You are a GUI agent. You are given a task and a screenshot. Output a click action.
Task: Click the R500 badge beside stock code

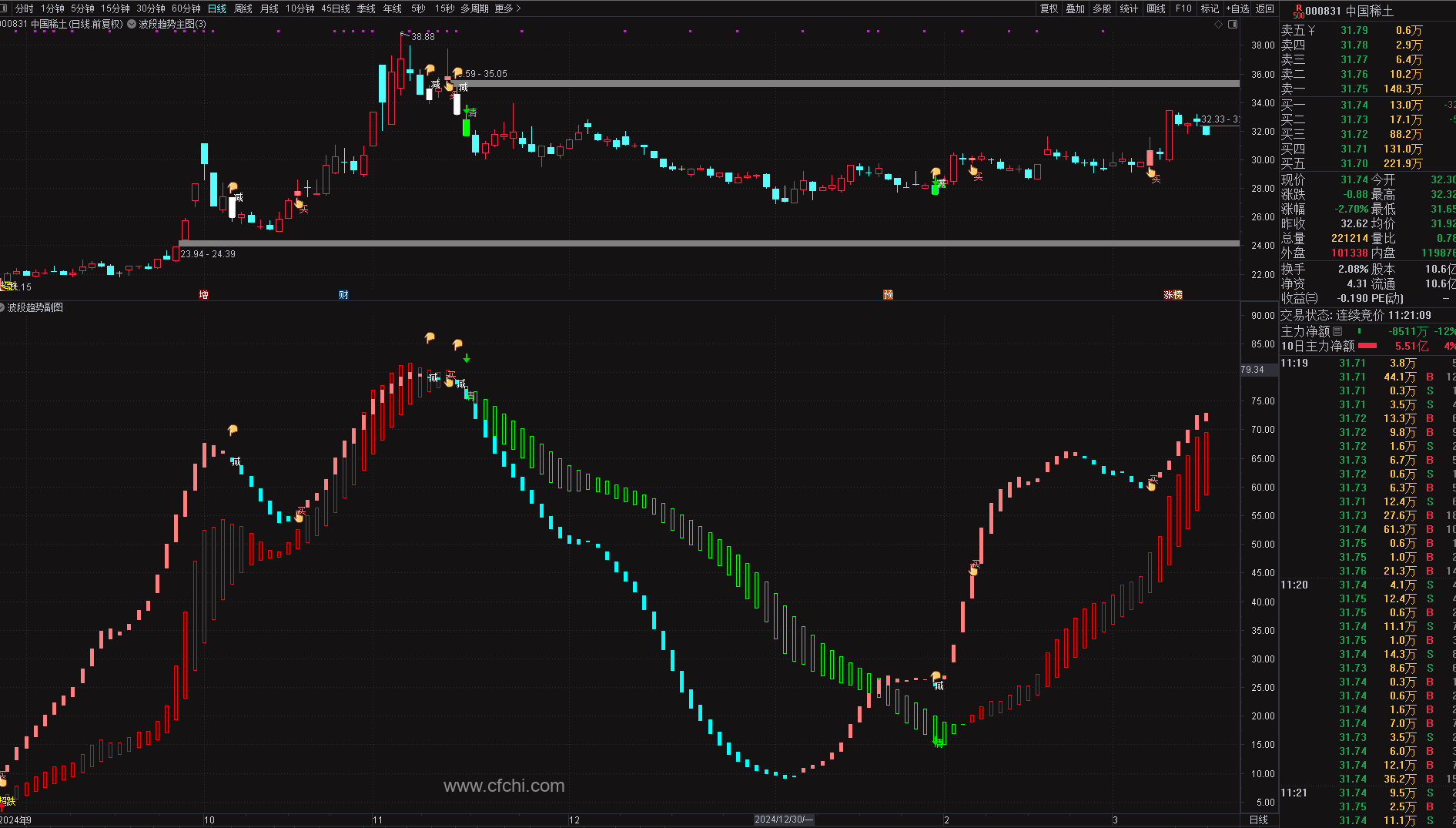point(1298,11)
